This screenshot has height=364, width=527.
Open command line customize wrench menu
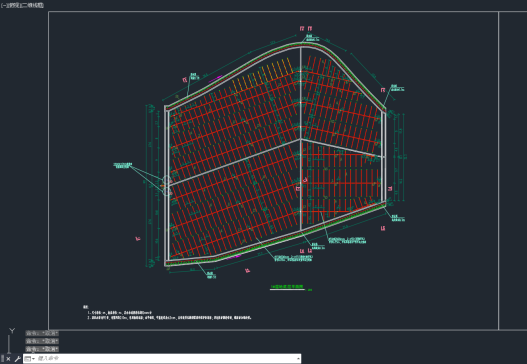pyautogui.click(x=17, y=359)
